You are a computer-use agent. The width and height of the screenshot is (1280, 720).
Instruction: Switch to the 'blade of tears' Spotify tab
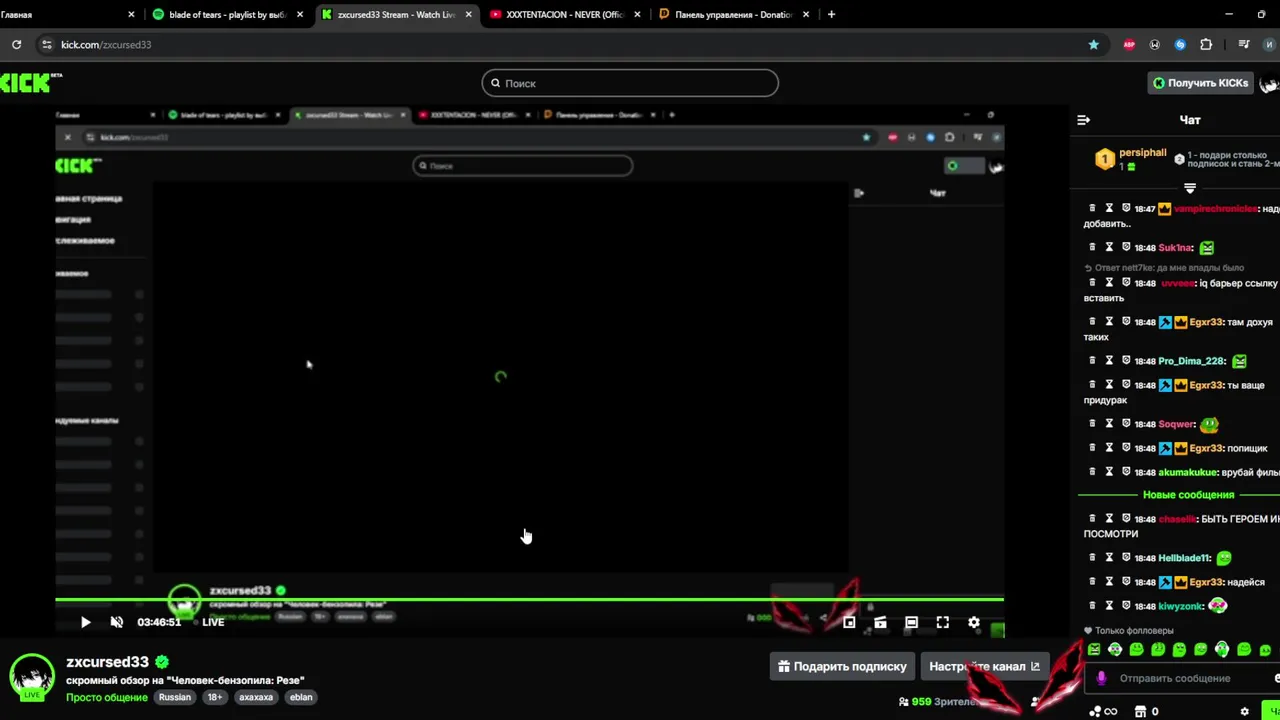(x=228, y=14)
